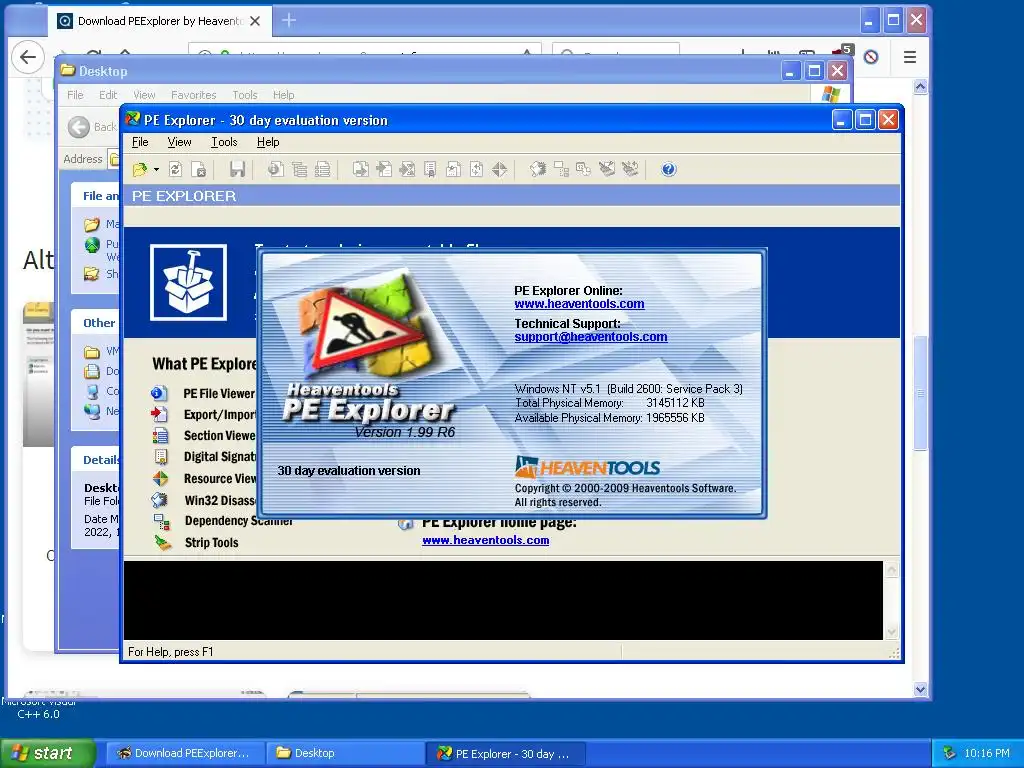Click the PE Explorer toolbox logo image
Image resolution: width=1024 pixels, height=768 pixels.
(188, 282)
